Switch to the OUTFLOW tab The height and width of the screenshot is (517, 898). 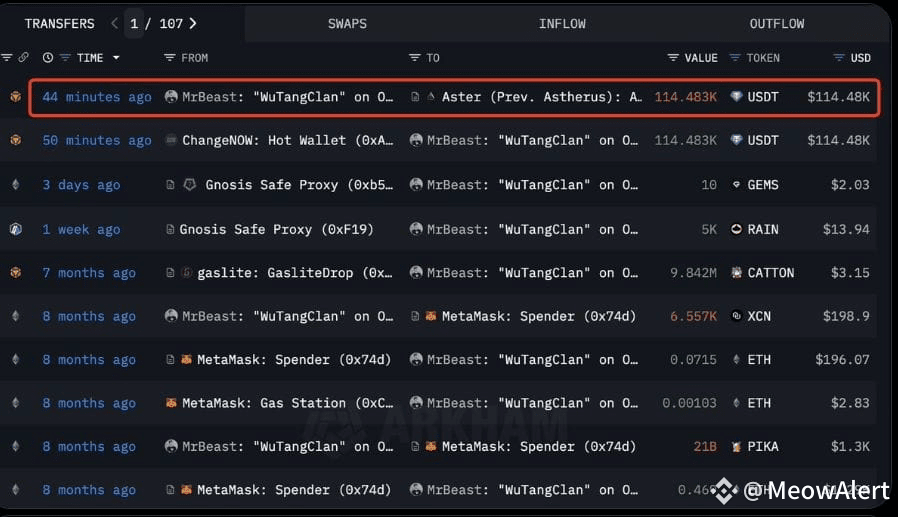click(777, 23)
